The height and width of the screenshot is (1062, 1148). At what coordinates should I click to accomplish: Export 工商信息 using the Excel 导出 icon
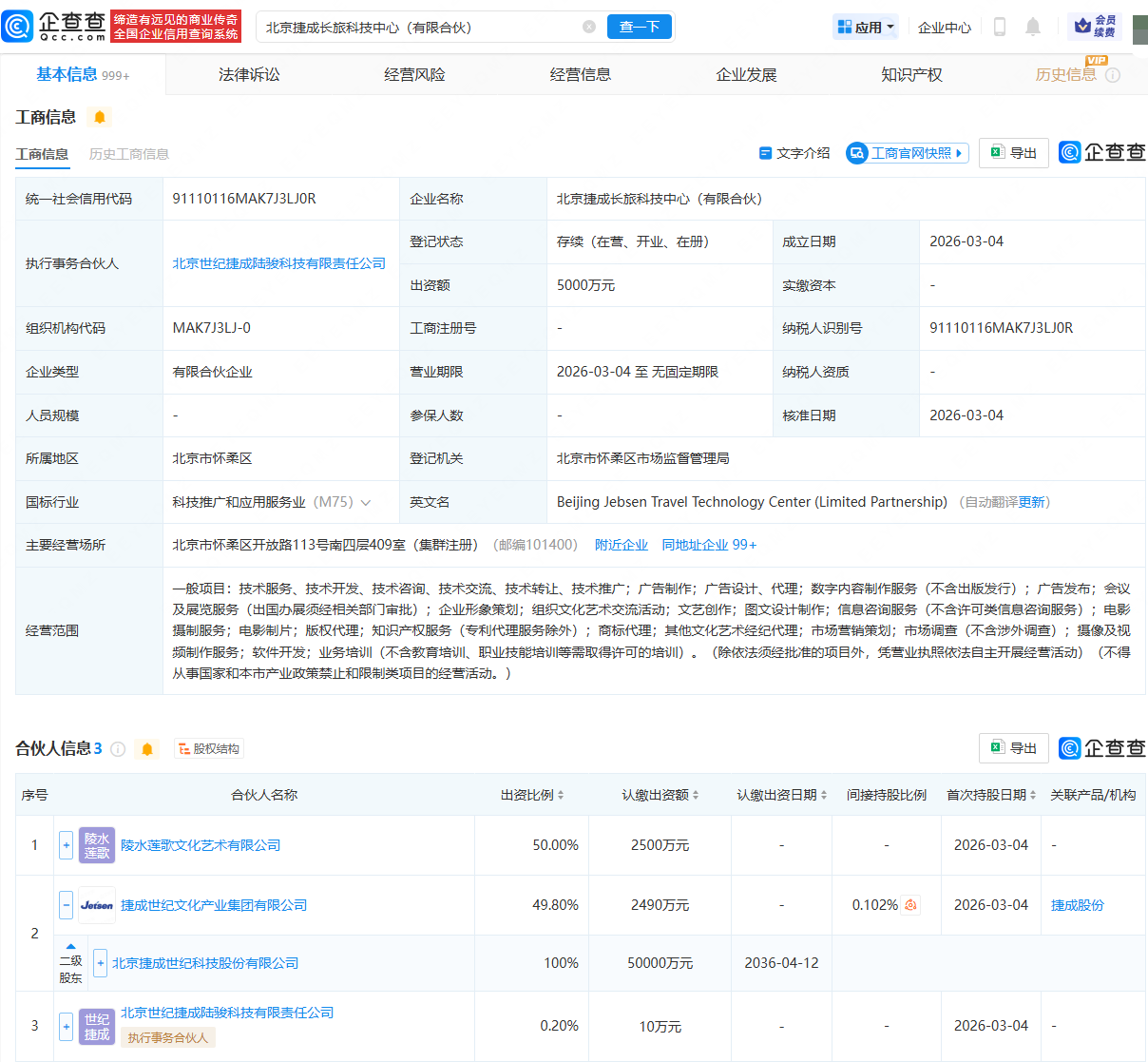pos(1013,152)
